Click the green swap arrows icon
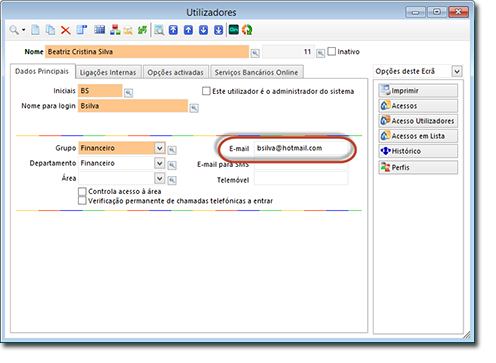The image size is (496, 363). [142, 30]
